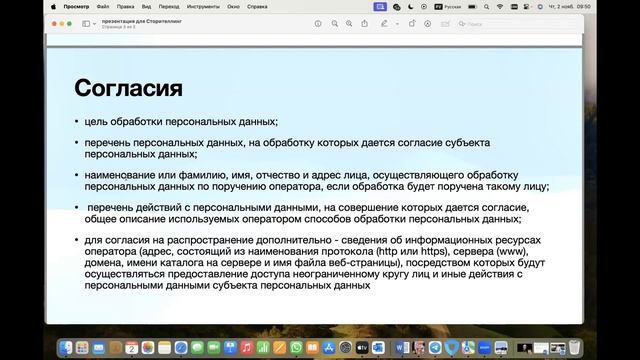
Task: Click the form filling toolbar icon
Action: [445, 24]
